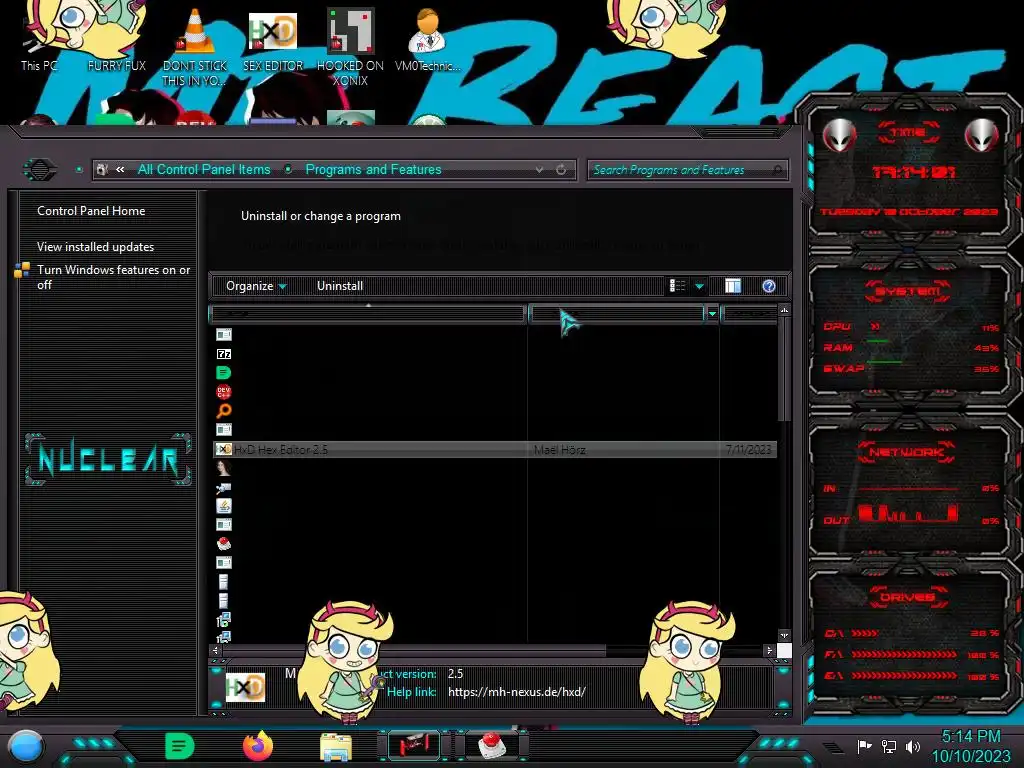Image resolution: width=1024 pixels, height=768 pixels.
Task: Open the Action Center flag tray icon
Action: coord(864,746)
